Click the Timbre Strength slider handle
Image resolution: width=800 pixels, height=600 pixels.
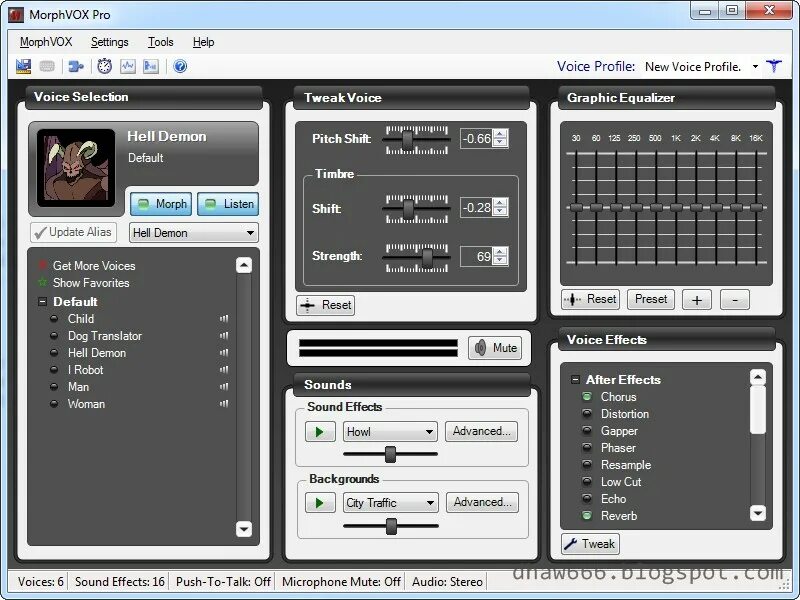pos(428,258)
